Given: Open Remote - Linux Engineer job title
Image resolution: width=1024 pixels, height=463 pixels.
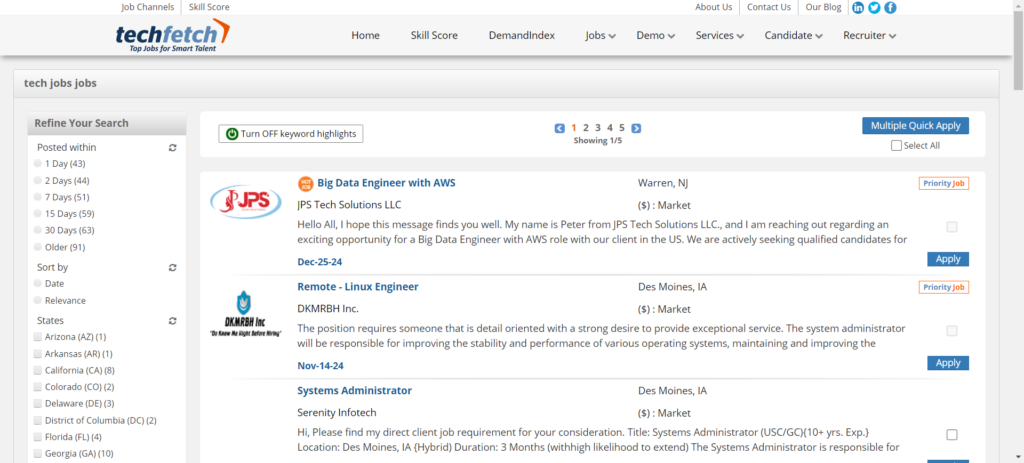Looking at the screenshot, I should coord(358,287).
